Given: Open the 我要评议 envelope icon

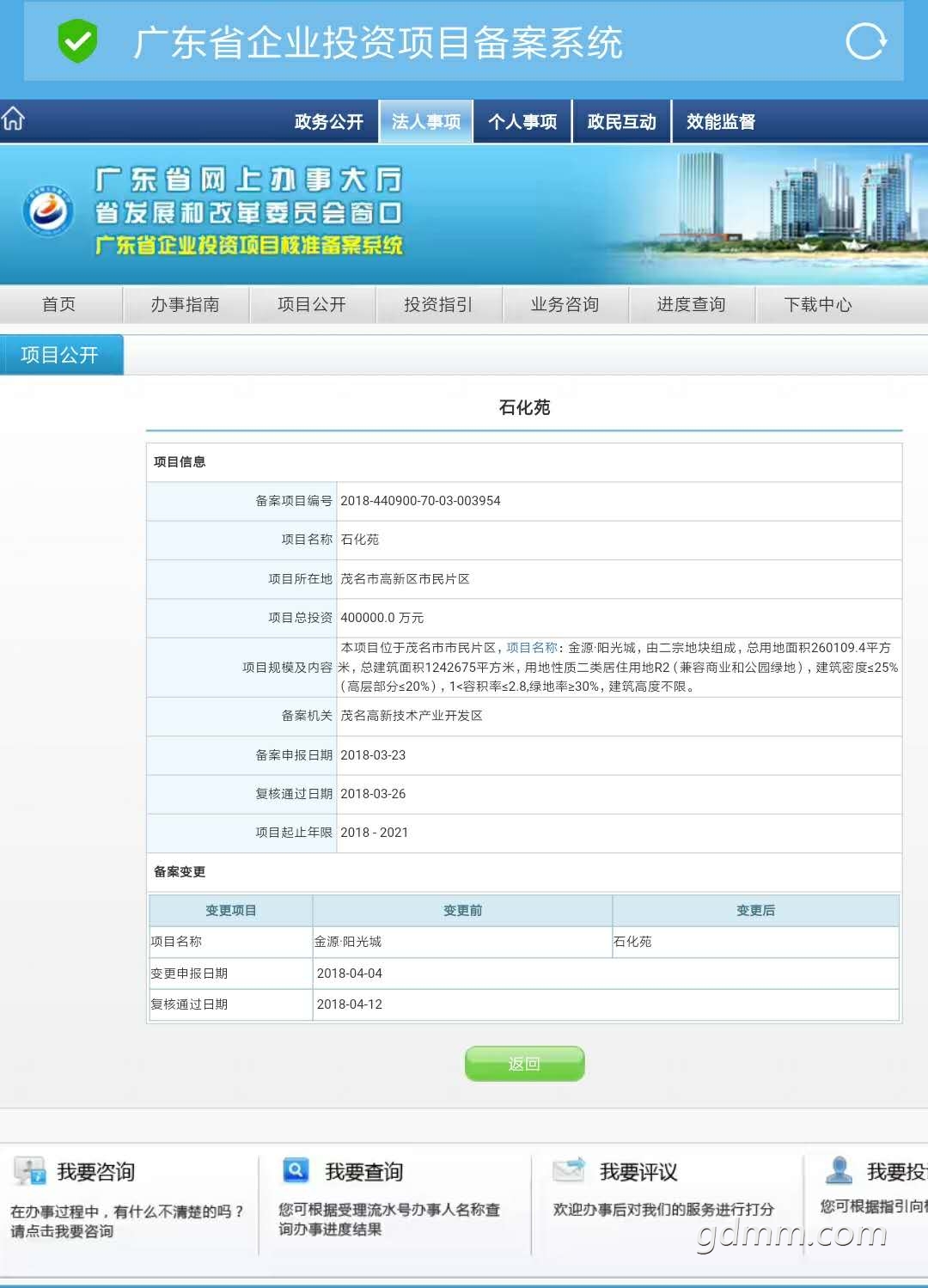Looking at the screenshot, I should click(x=568, y=1169).
